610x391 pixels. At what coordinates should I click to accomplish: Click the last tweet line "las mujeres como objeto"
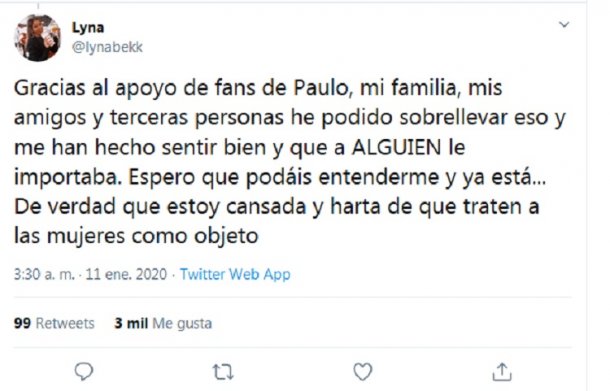(136, 236)
